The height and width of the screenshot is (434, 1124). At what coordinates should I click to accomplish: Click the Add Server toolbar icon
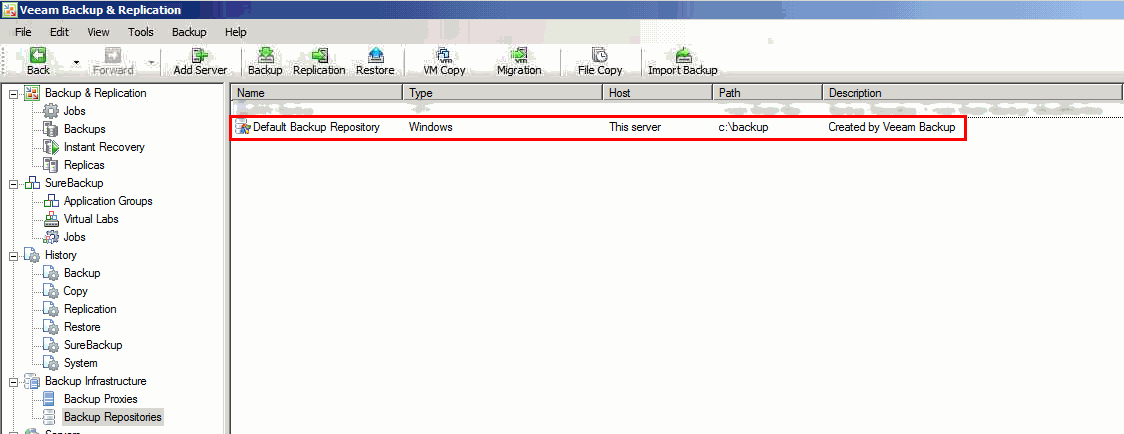200,56
